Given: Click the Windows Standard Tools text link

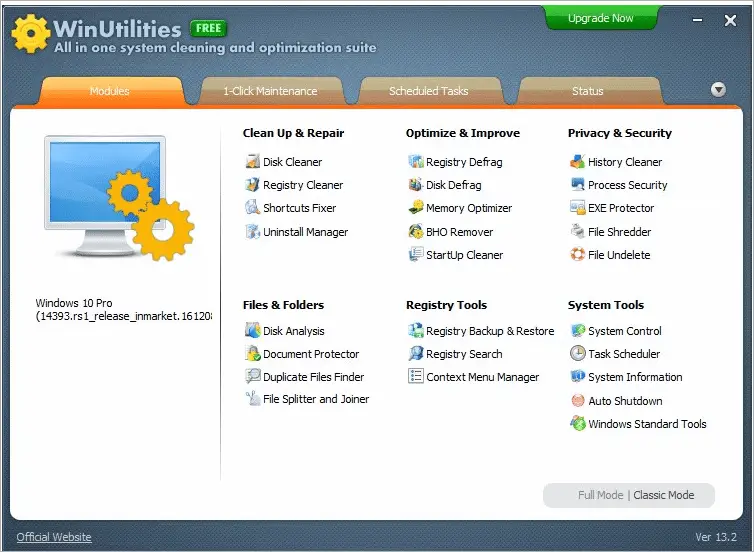Looking at the screenshot, I should 647,424.
